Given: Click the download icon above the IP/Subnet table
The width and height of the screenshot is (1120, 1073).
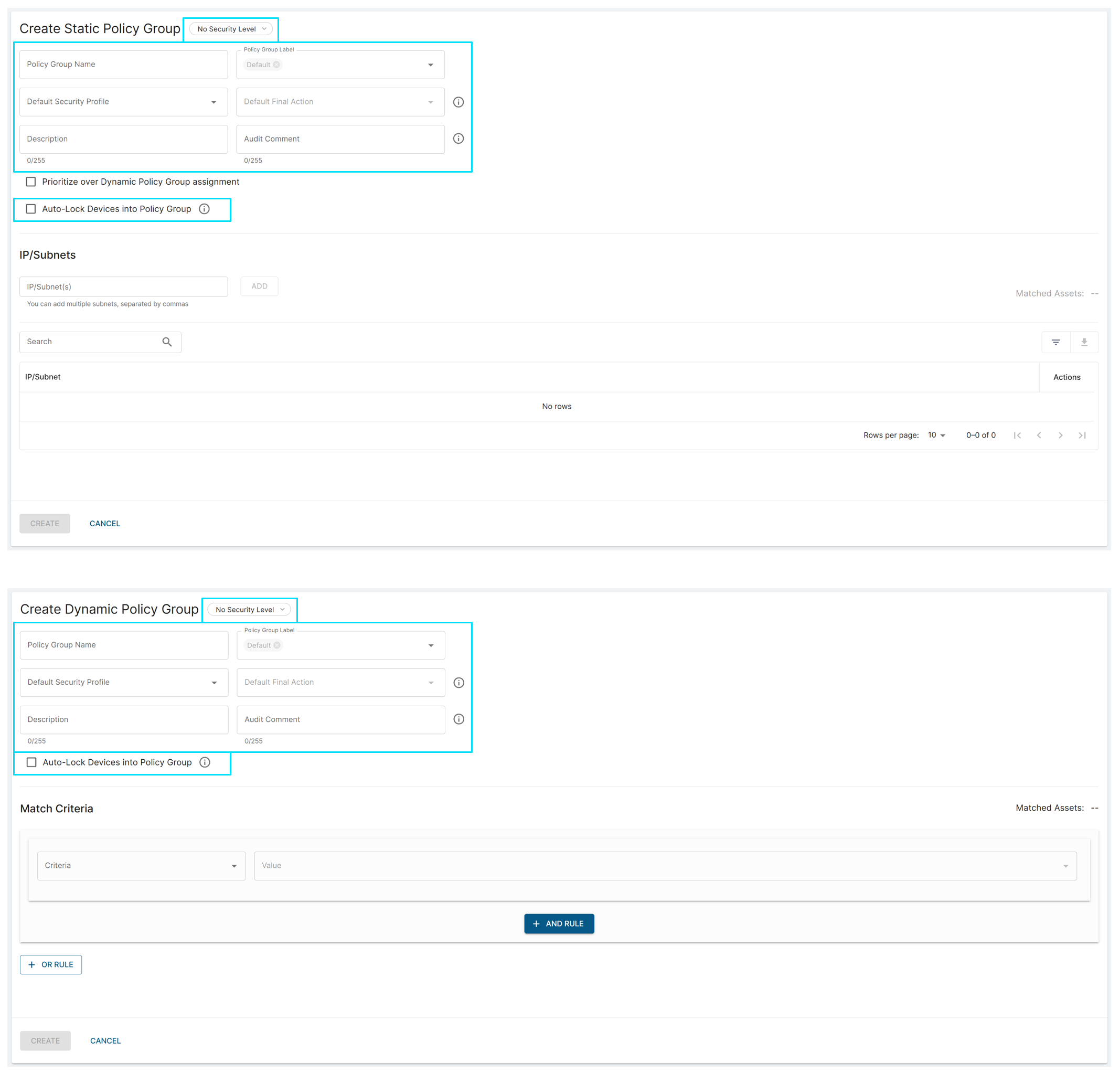Looking at the screenshot, I should click(1084, 342).
